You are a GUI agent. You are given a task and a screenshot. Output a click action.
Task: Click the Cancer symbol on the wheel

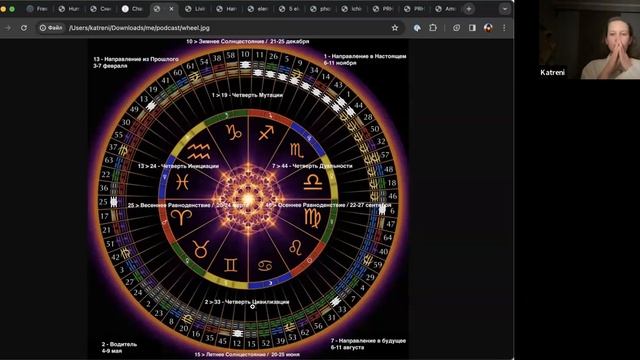[265, 266]
